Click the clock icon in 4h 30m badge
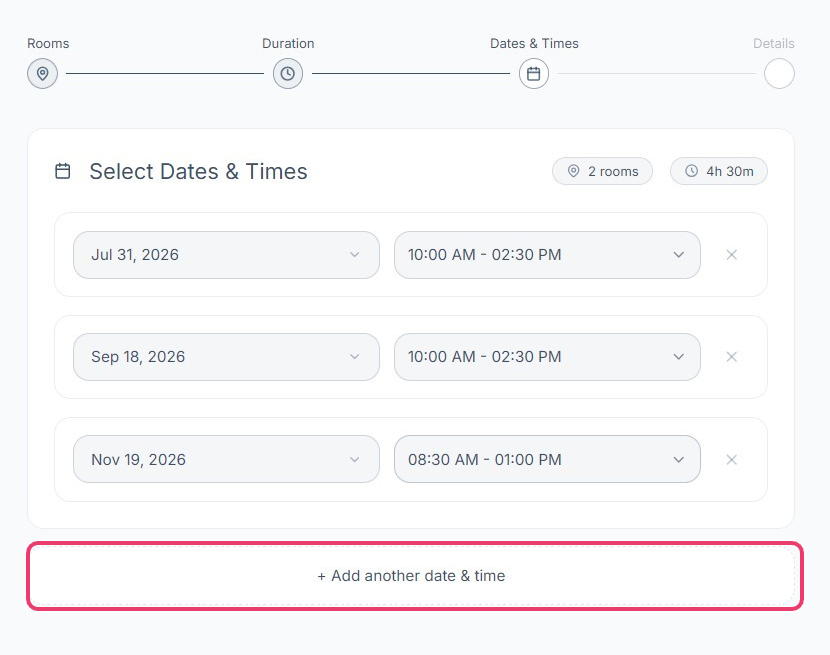The height and width of the screenshot is (655, 830). pyautogui.click(x=691, y=171)
